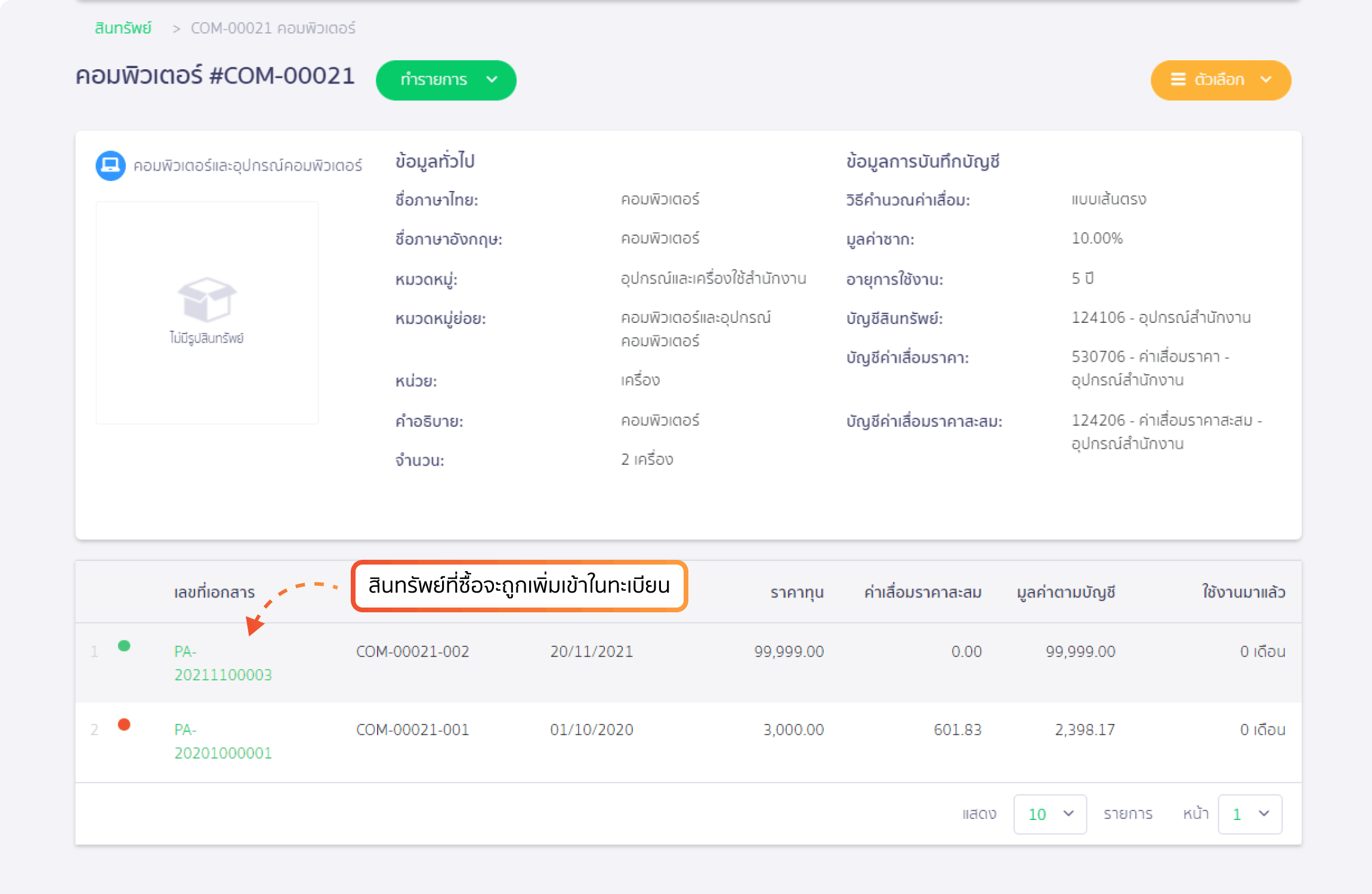Open the page number dropdown showing 1
Image resolution: width=1372 pixels, height=894 pixels.
[x=1250, y=814]
